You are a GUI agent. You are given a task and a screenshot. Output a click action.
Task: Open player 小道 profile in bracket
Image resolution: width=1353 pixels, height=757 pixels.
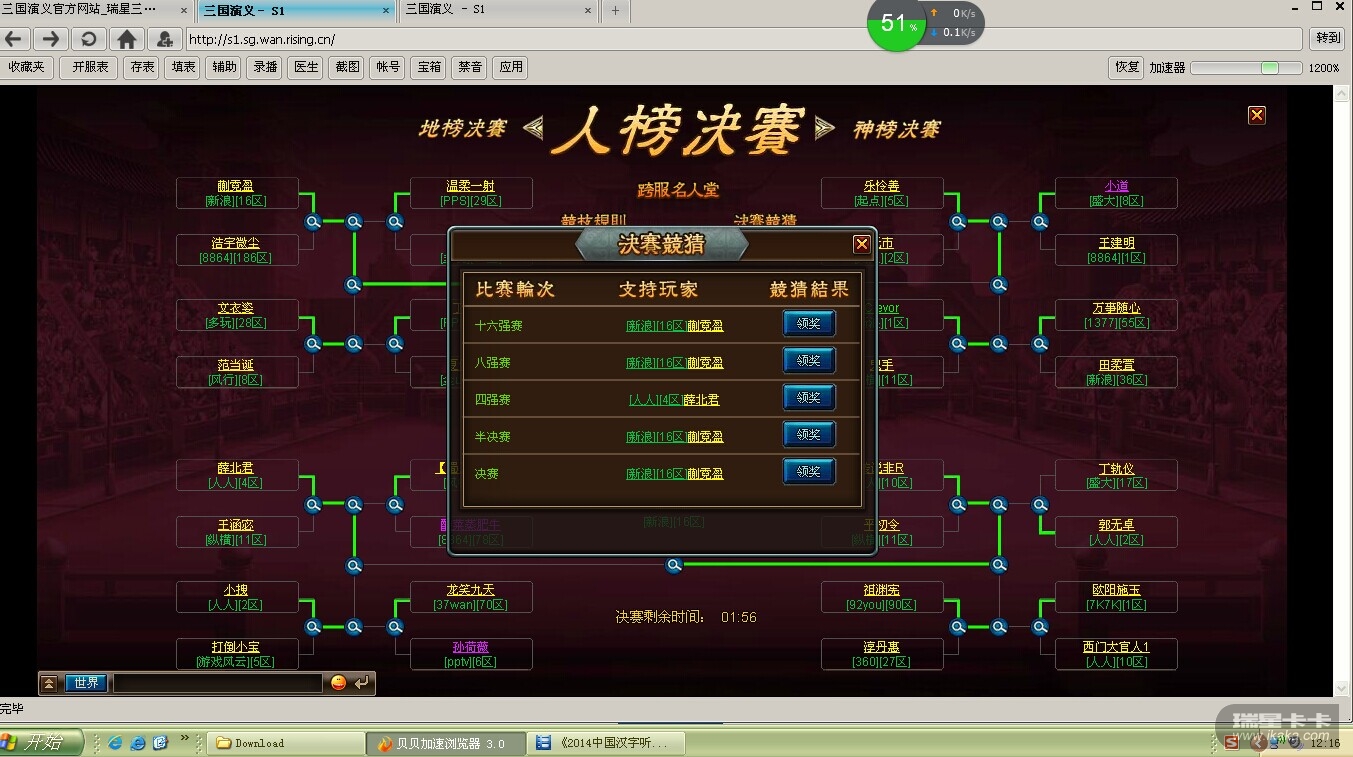tap(1116, 186)
